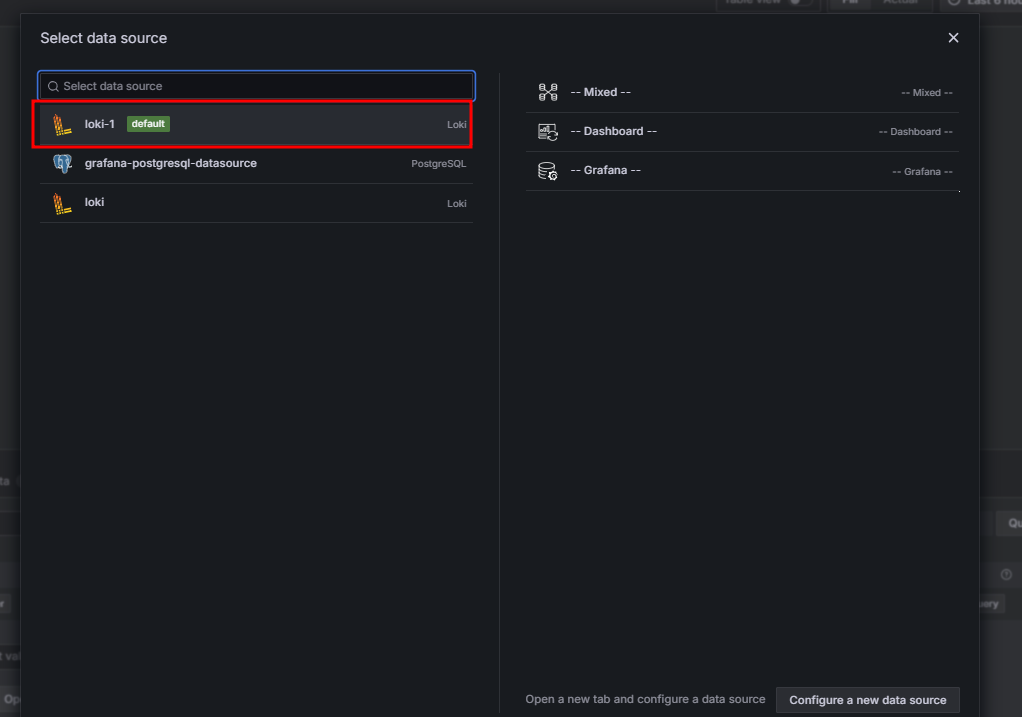Click Configure a new data source button
The width and height of the screenshot is (1022, 717).
tap(868, 700)
